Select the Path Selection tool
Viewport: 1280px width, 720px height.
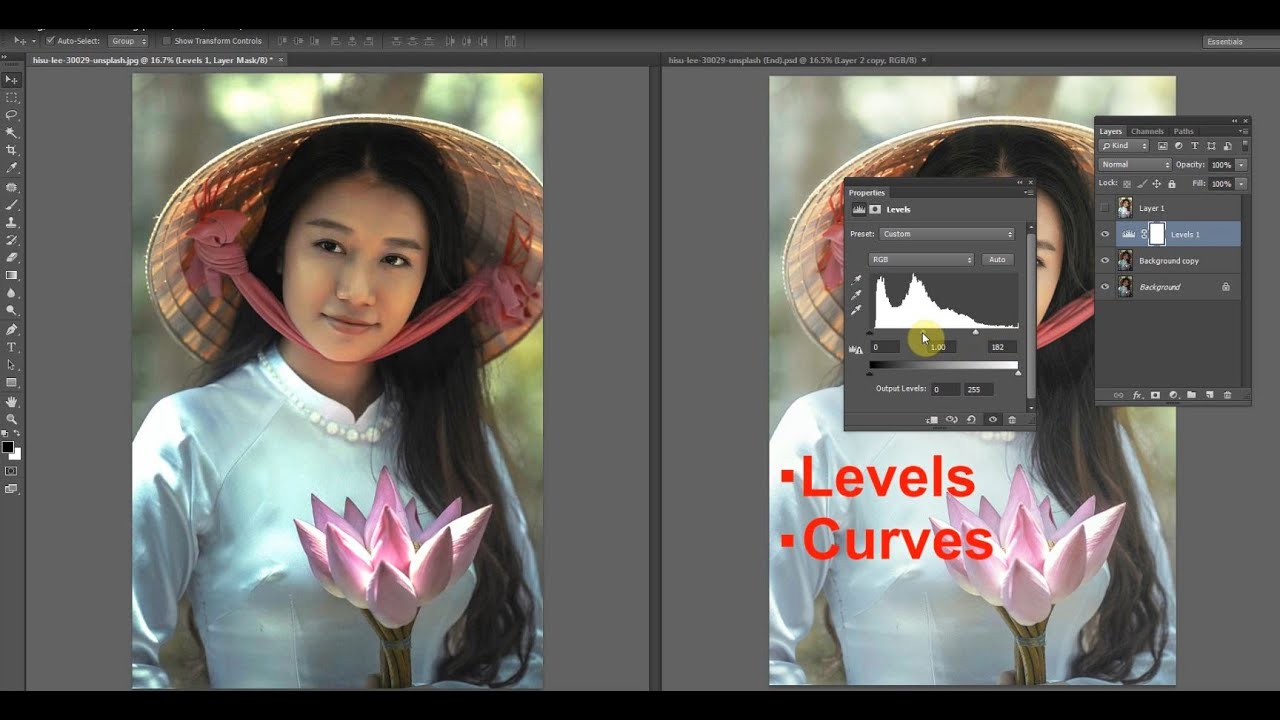[12, 365]
